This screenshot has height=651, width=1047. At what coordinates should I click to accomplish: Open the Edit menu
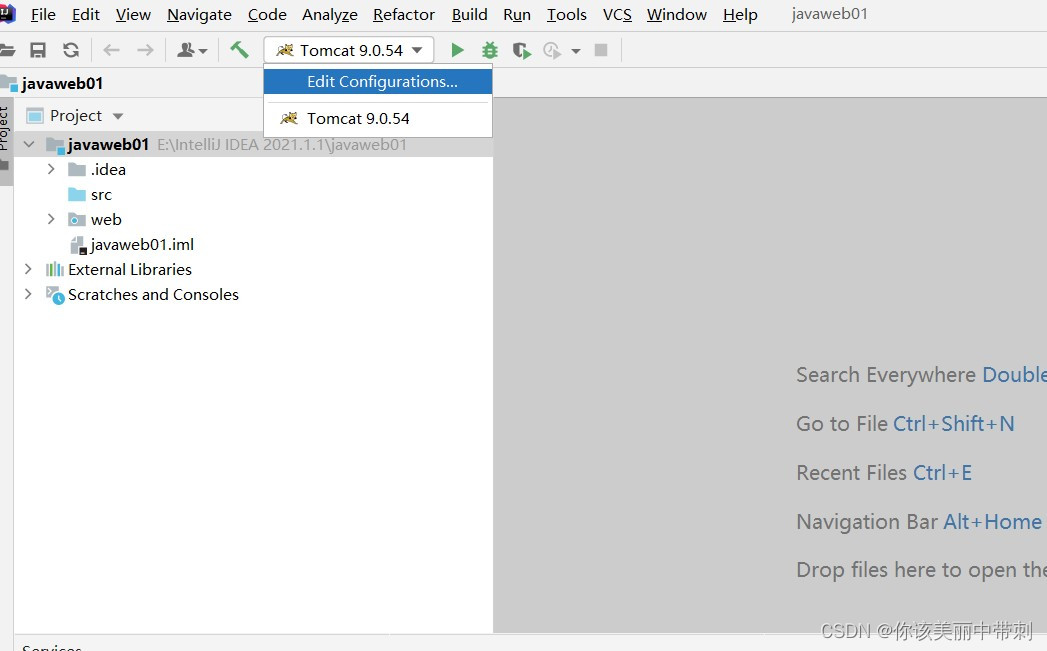click(x=85, y=15)
